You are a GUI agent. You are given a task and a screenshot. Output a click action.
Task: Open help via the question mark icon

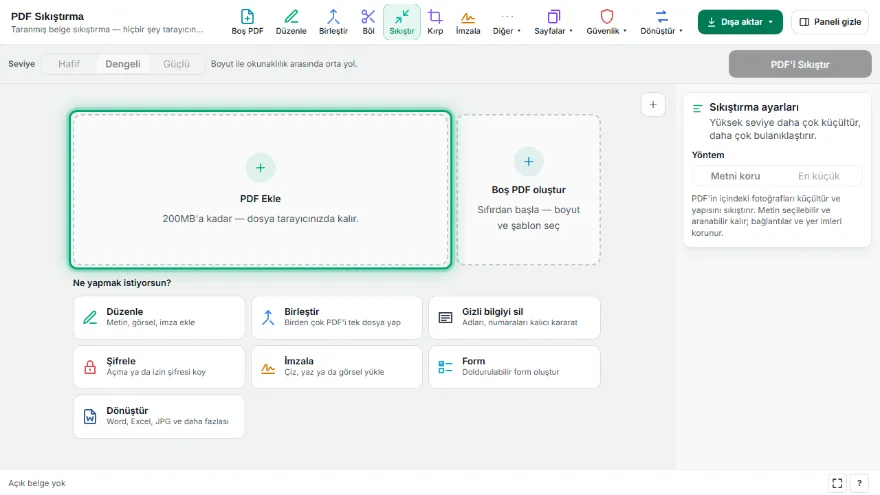[x=859, y=483]
